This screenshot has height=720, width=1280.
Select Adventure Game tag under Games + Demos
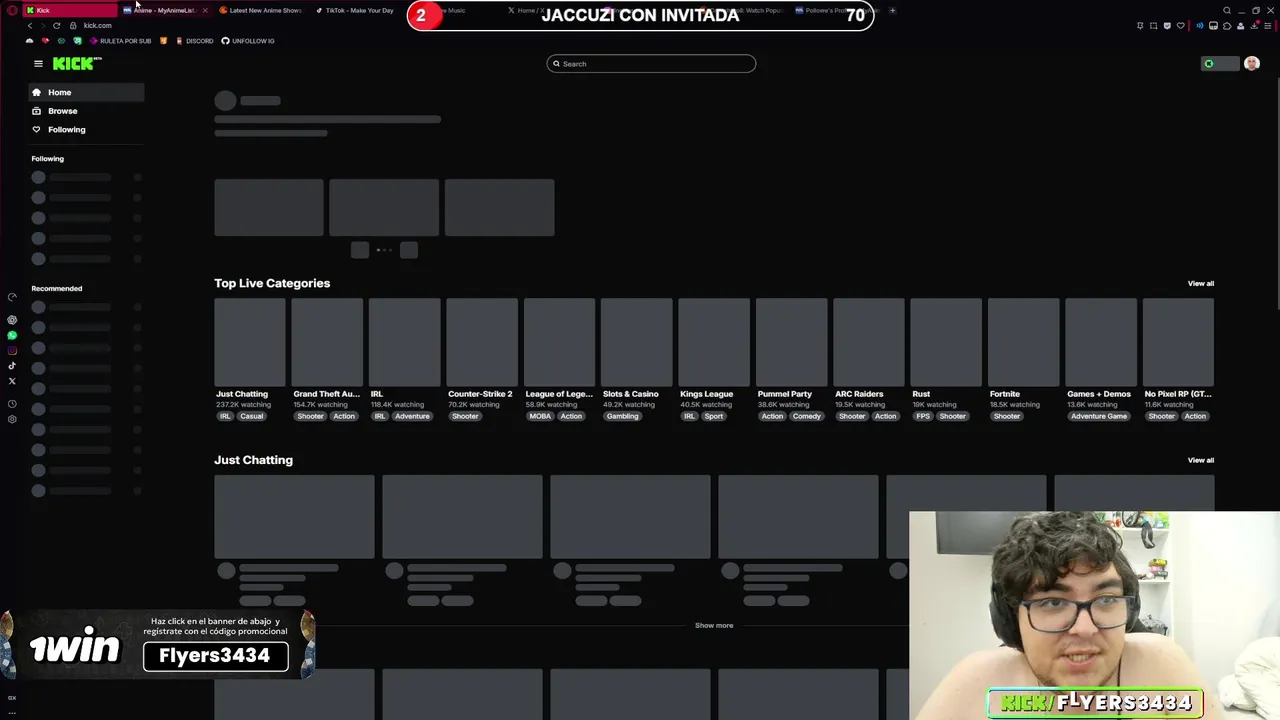(x=1099, y=417)
